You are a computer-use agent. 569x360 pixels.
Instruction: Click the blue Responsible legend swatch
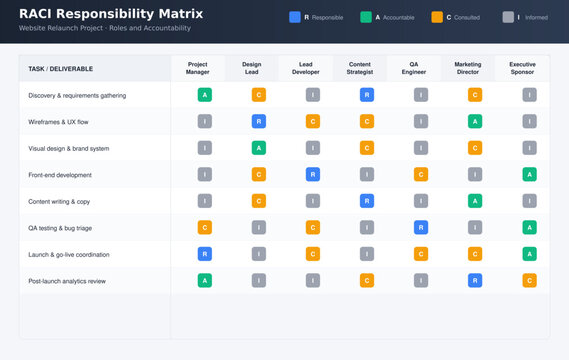click(x=295, y=17)
